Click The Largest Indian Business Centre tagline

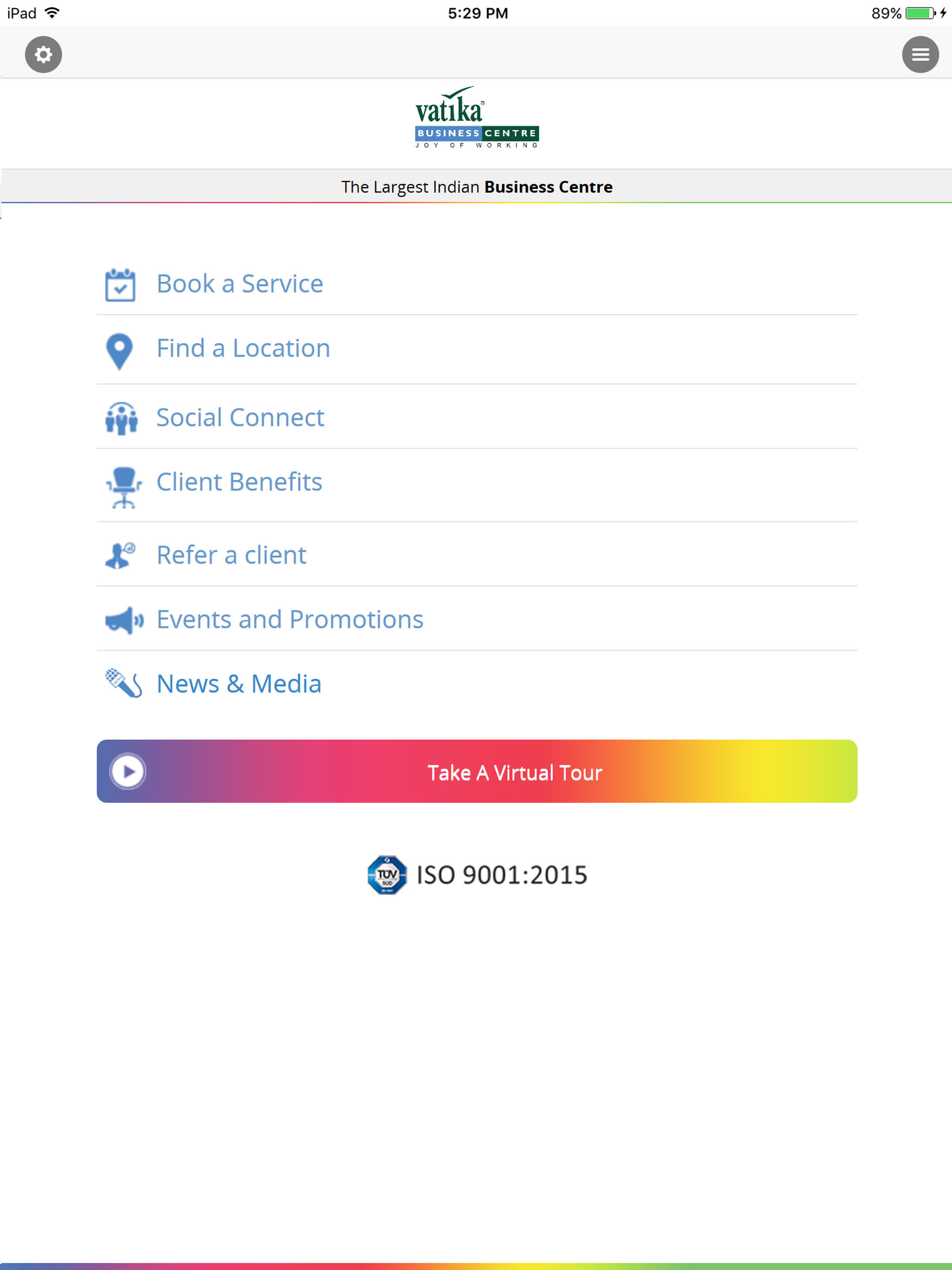tap(476, 186)
